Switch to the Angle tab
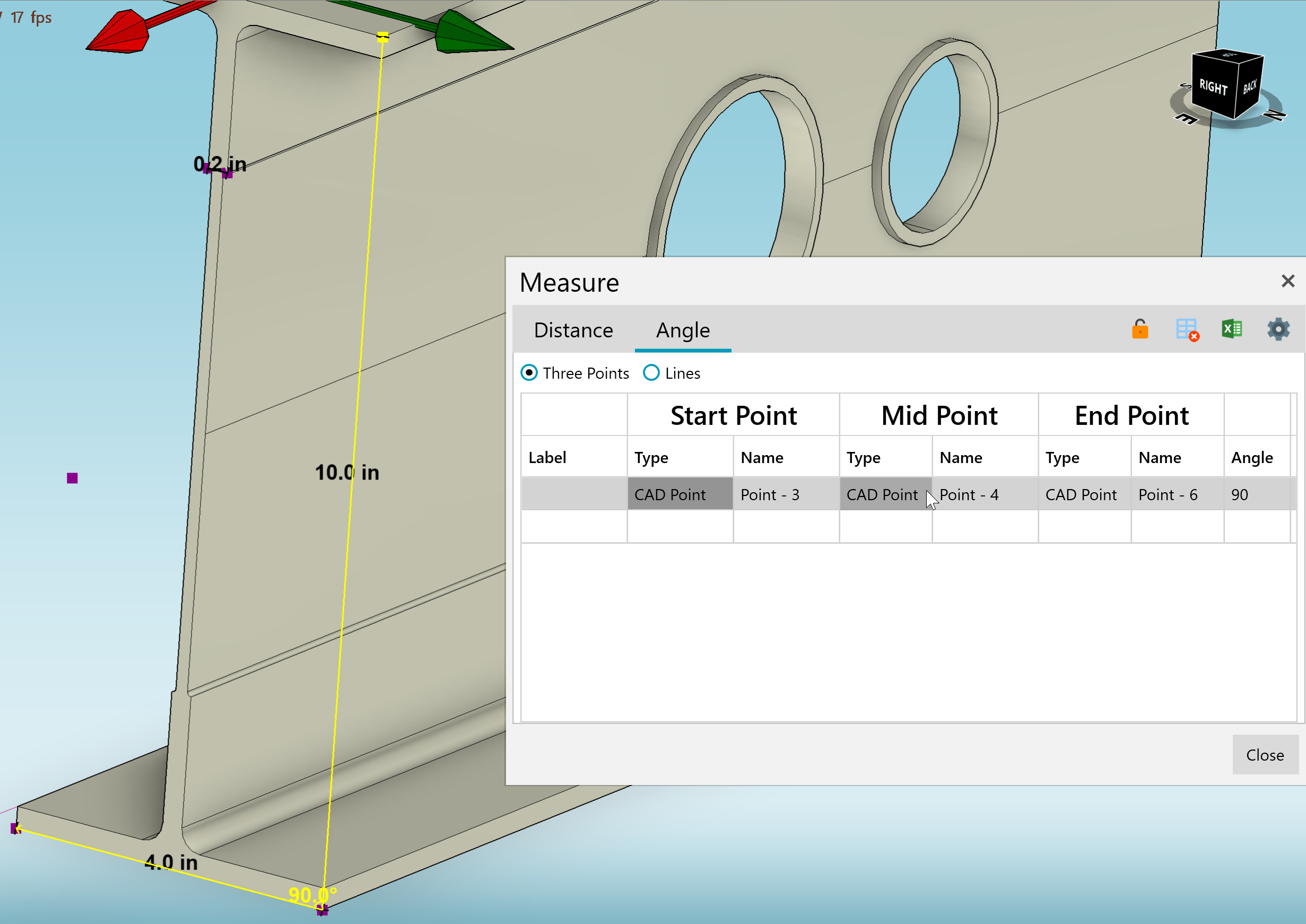This screenshot has height=924, width=1306. (x=683, y=330)
